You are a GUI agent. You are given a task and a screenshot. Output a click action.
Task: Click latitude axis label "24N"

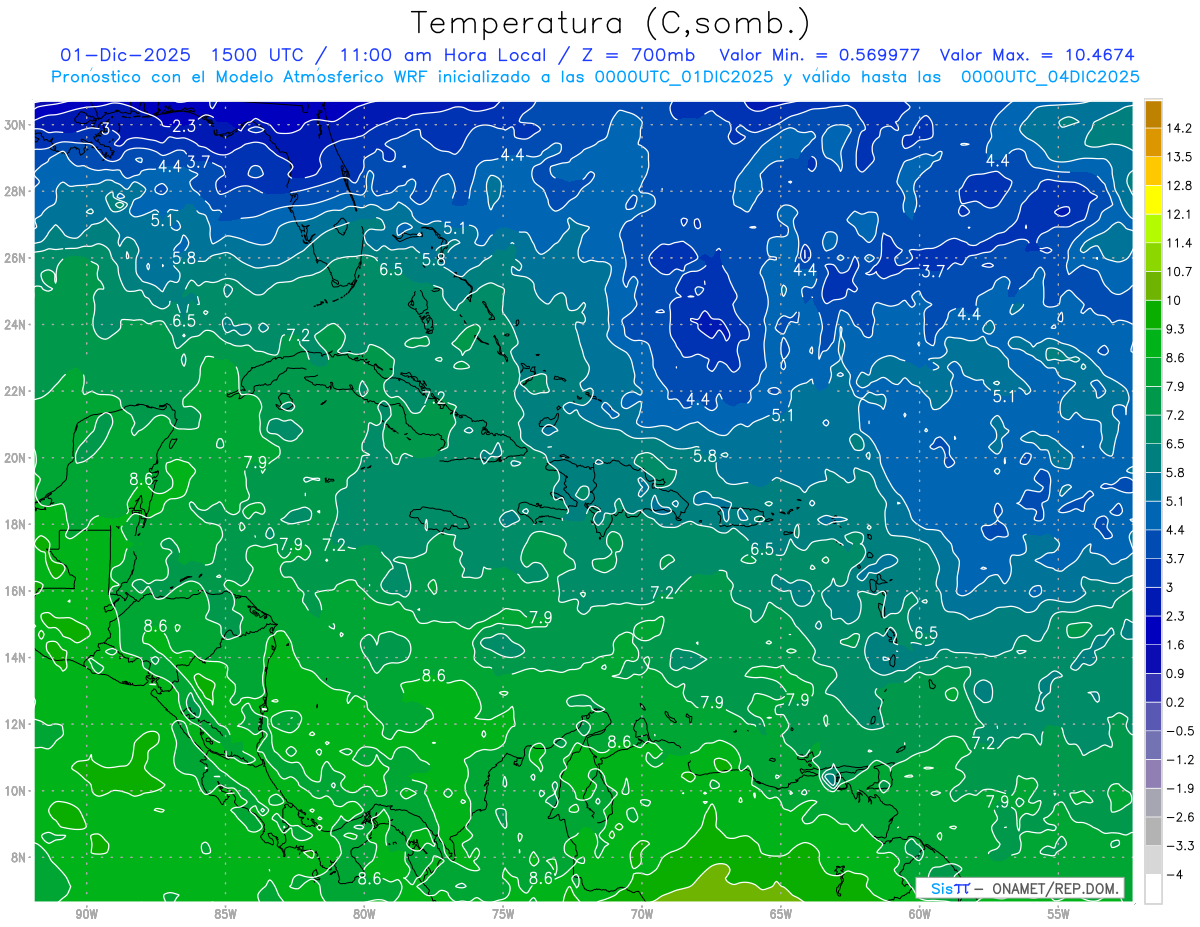pos(15,324)
